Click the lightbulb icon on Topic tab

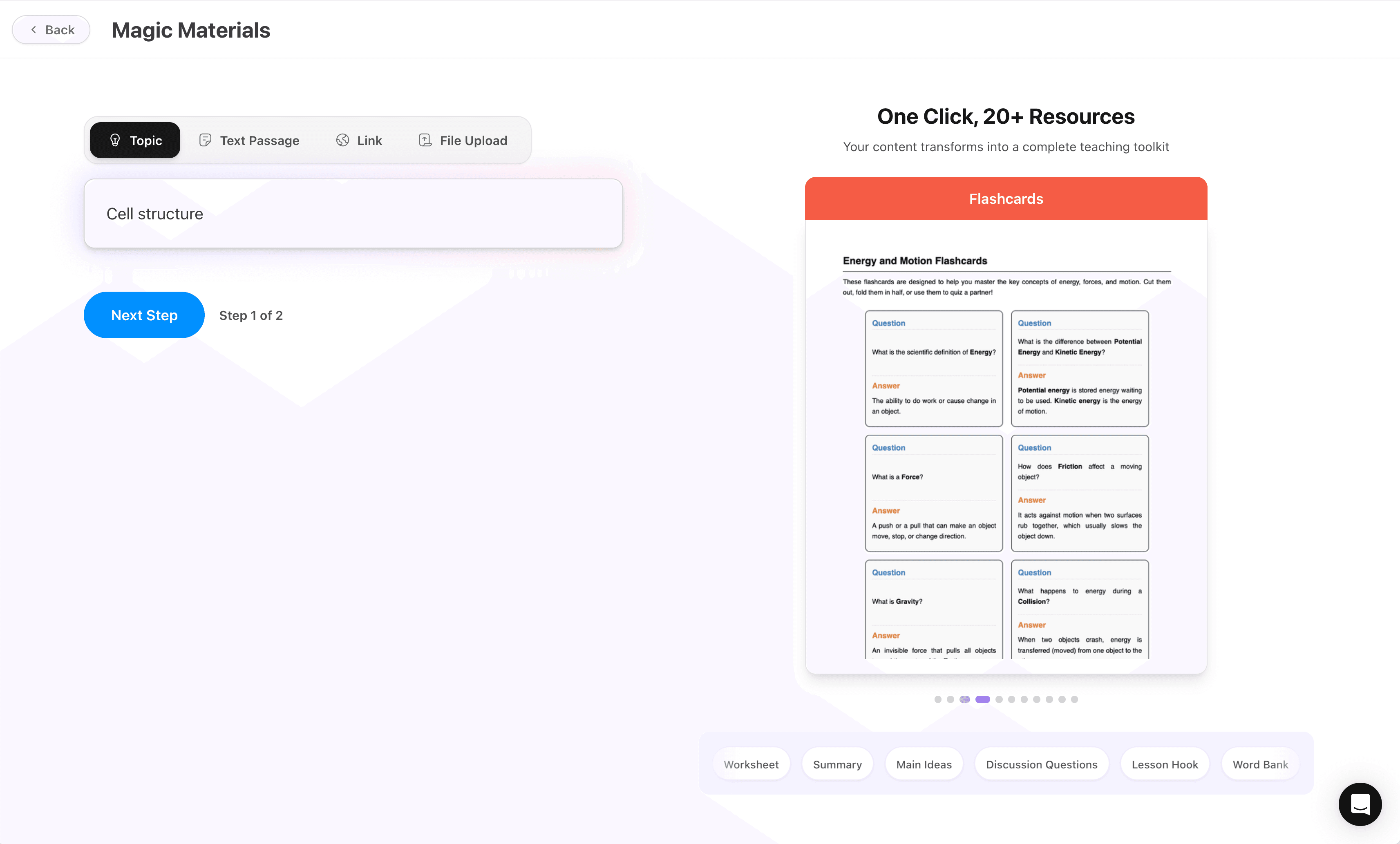pyautogui.click(x=115, y=140)
